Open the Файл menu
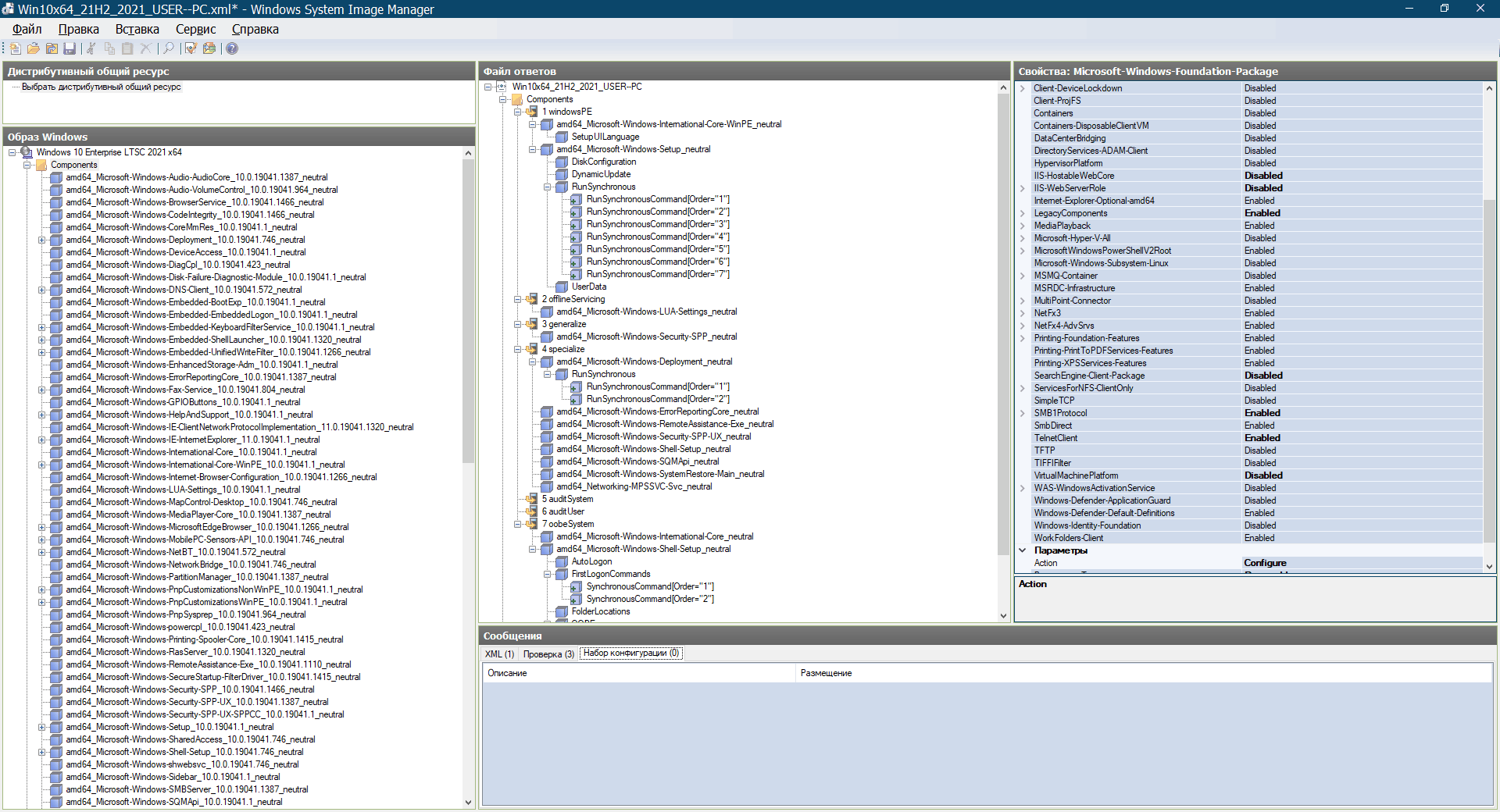The height and width of the screenshot is (812, 1500). coord(27,29)
